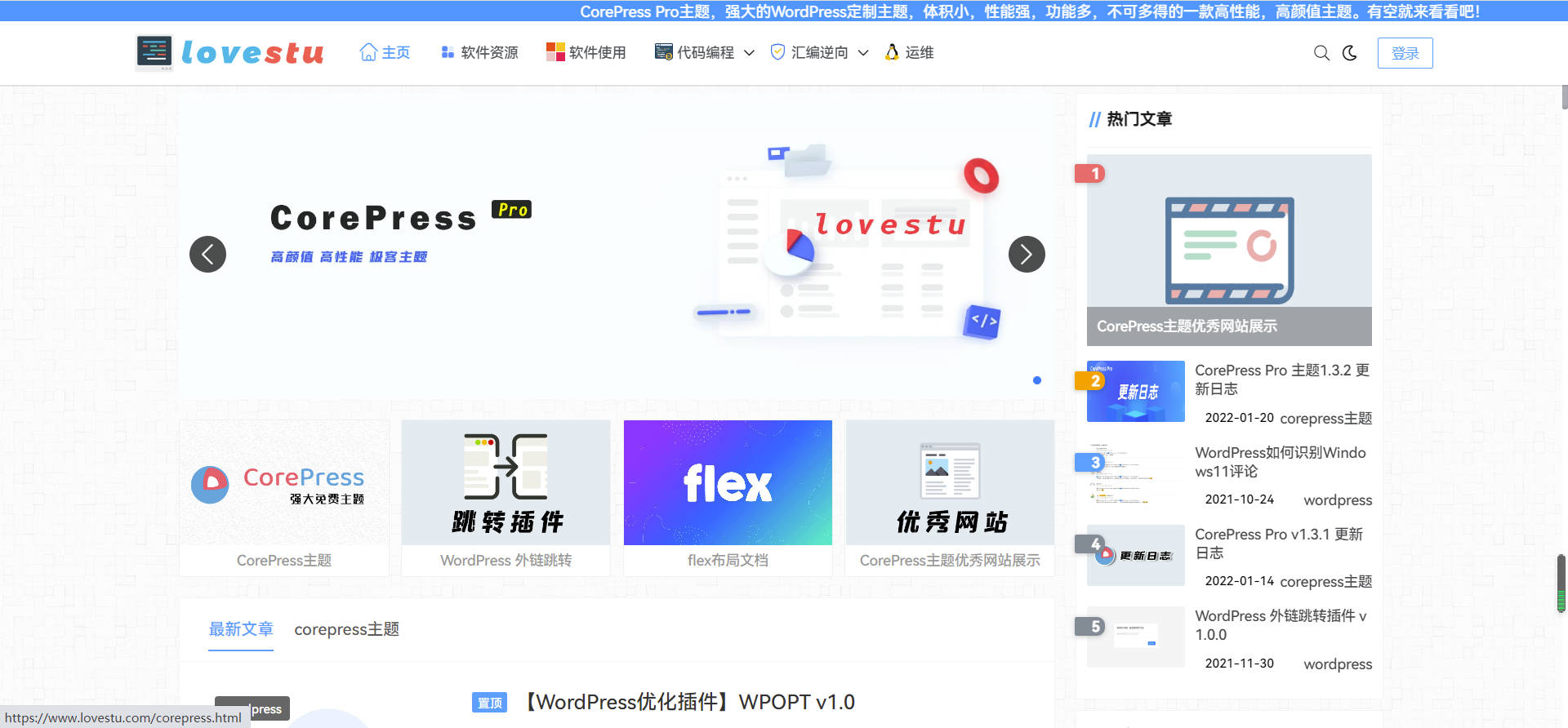Click CorePress主题 card caption
1568x728 pixels.
pos(284,561)
